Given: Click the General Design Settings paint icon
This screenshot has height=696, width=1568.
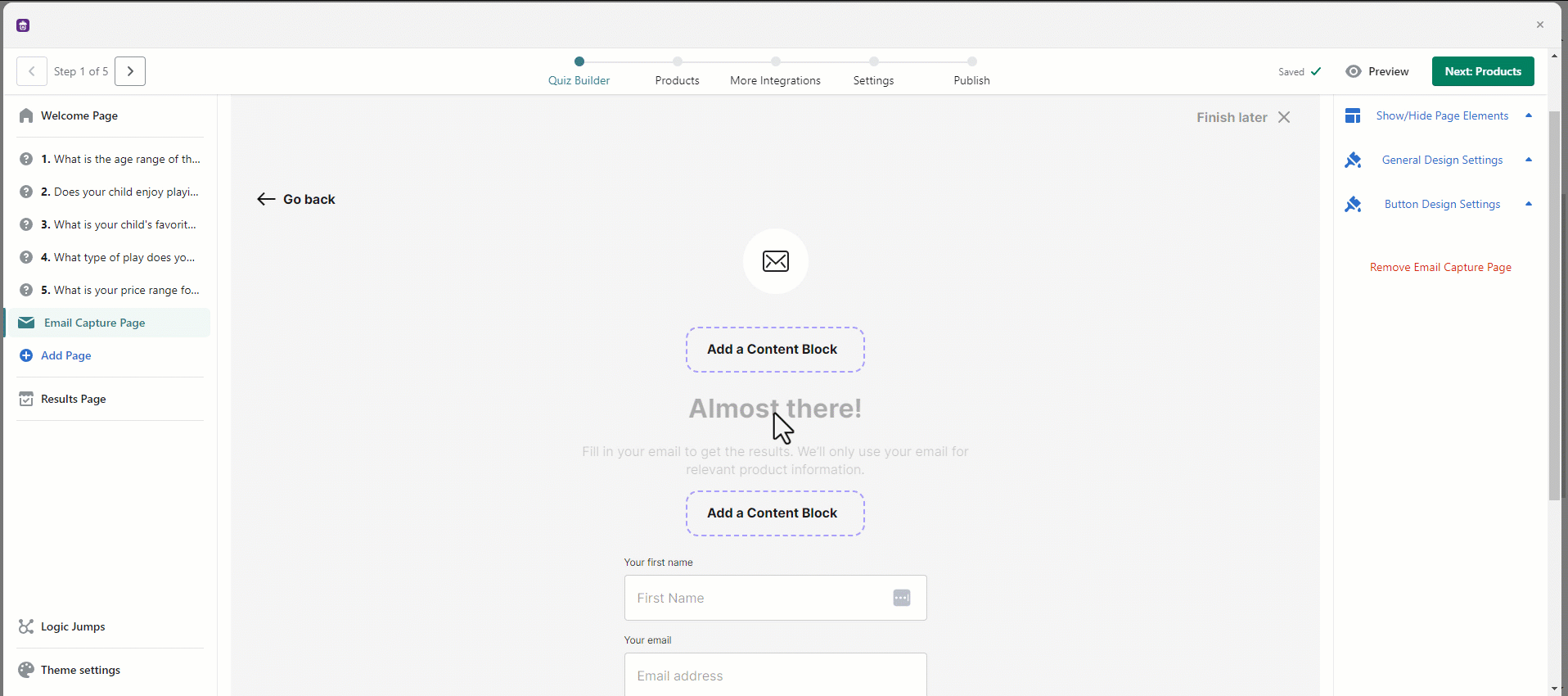Looking at the screenshot, I should point(1353,160).
